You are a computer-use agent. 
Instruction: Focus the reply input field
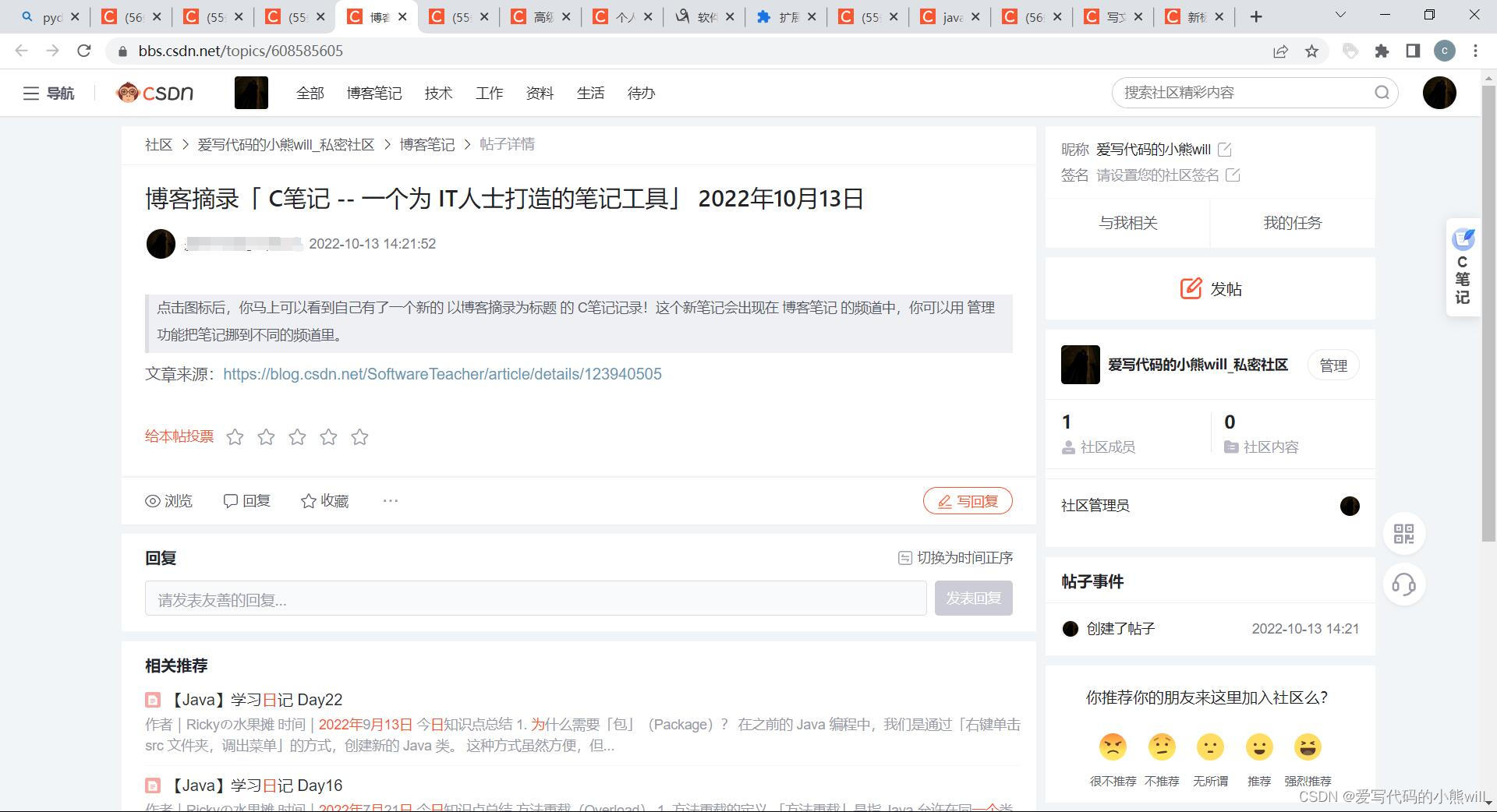536,598
